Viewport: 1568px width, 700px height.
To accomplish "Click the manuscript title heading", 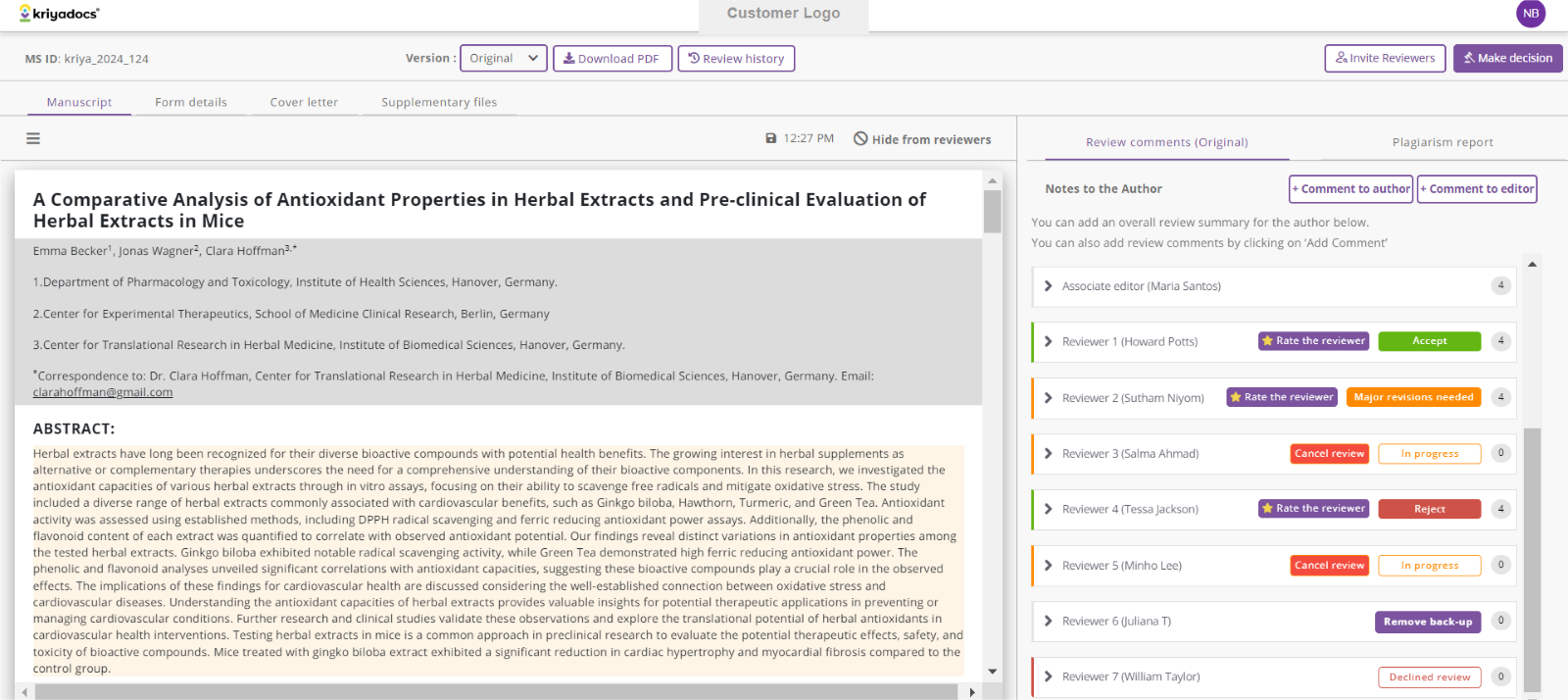I will click(479, 210).
